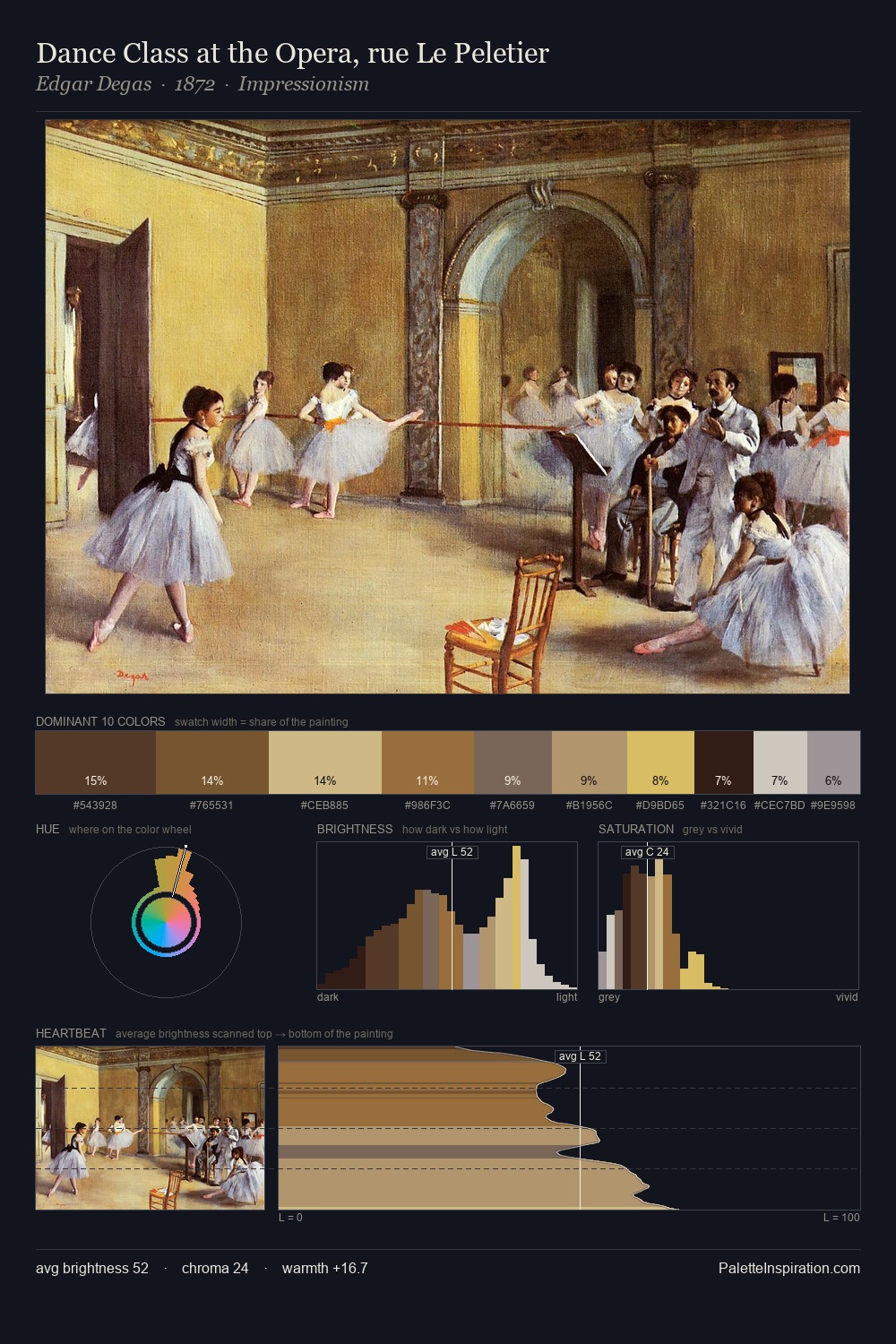Viewport: 896px width, 1344px height.
Task: Click the 'light' axis label
Action: 567,997
